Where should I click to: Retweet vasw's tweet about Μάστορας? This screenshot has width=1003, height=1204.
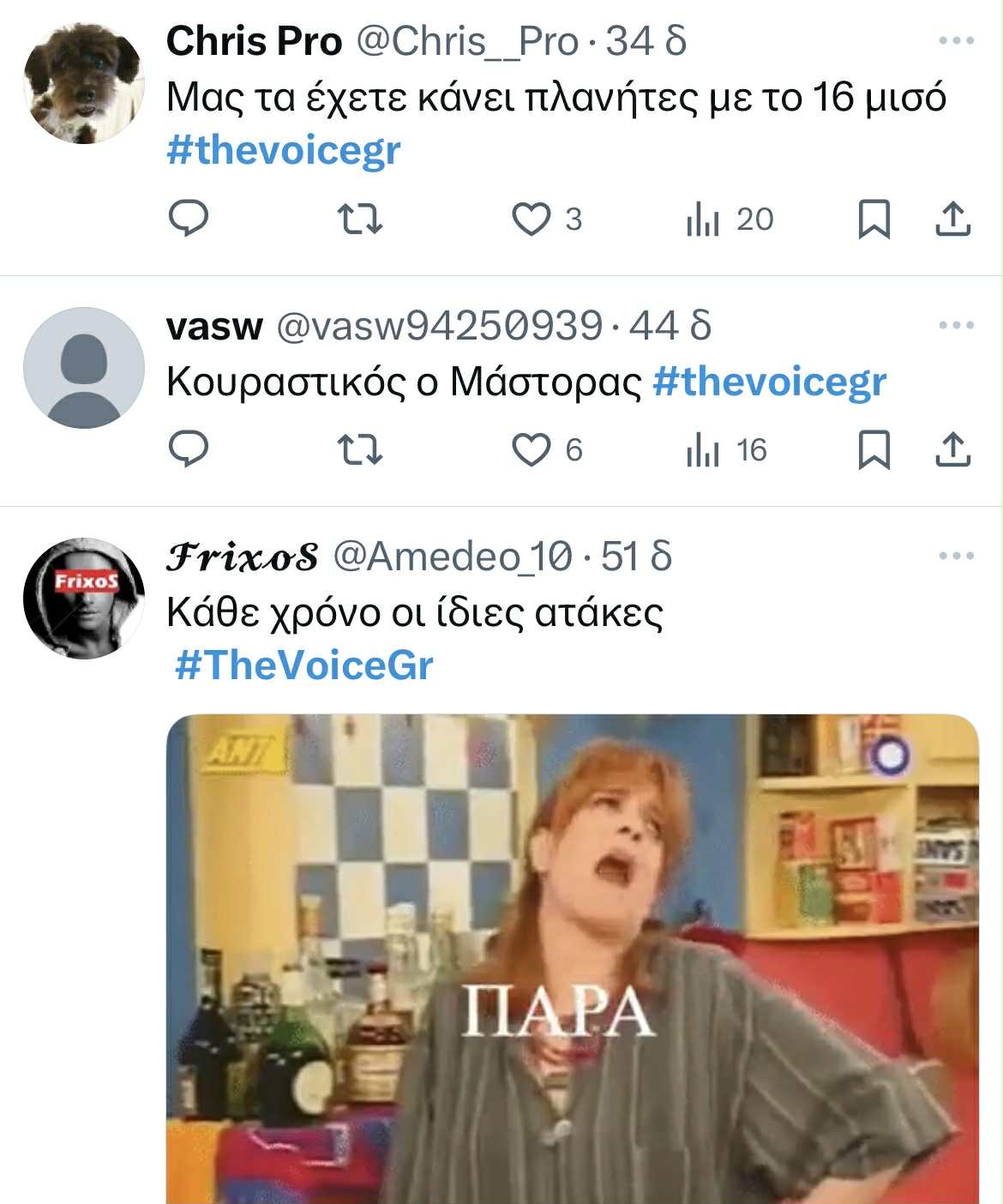[360, 449]
